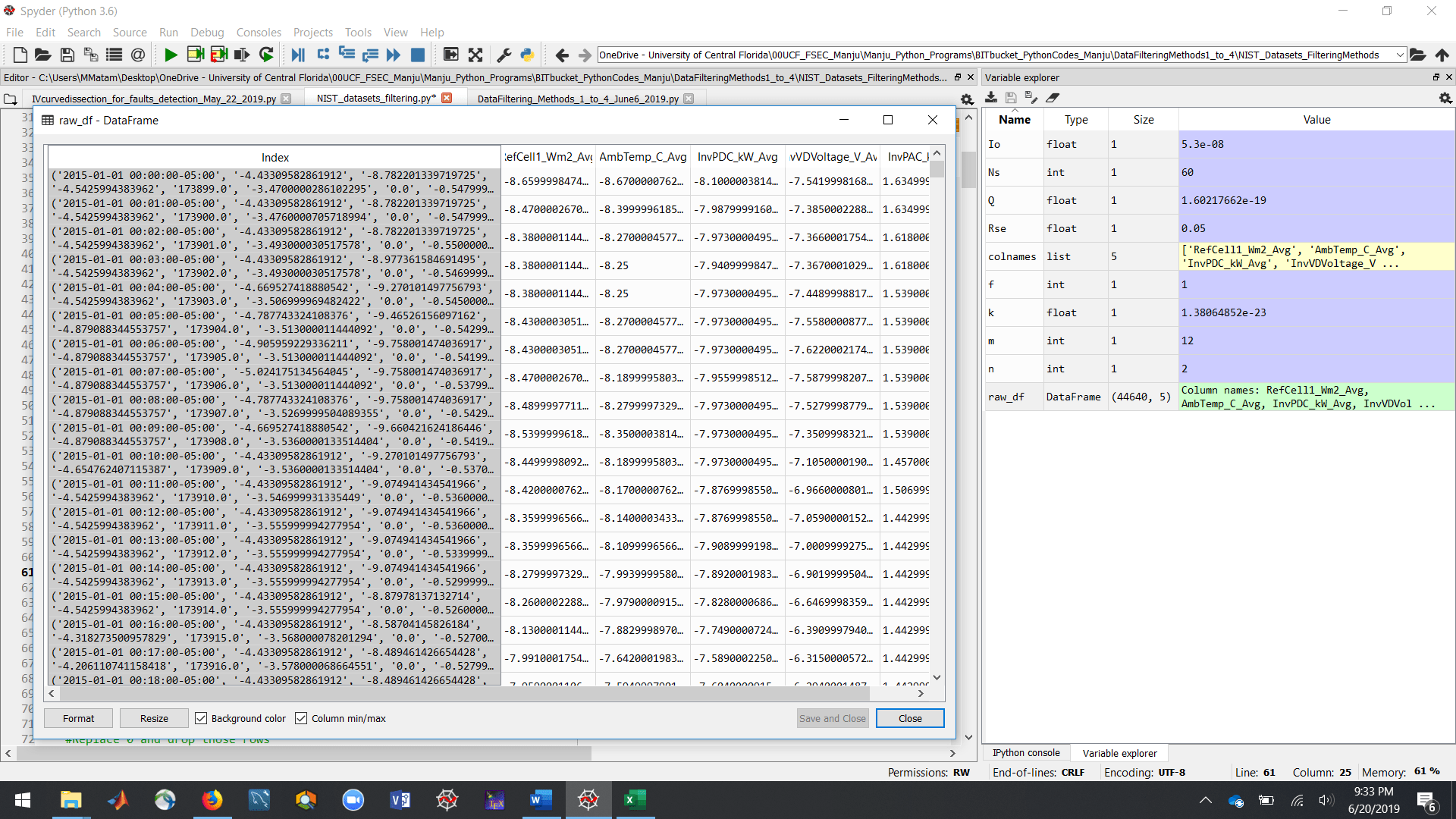This screenshot has height=819, width=1456.
Task: Switch to the IPython console tab
Action: [x=1026, y=753]
